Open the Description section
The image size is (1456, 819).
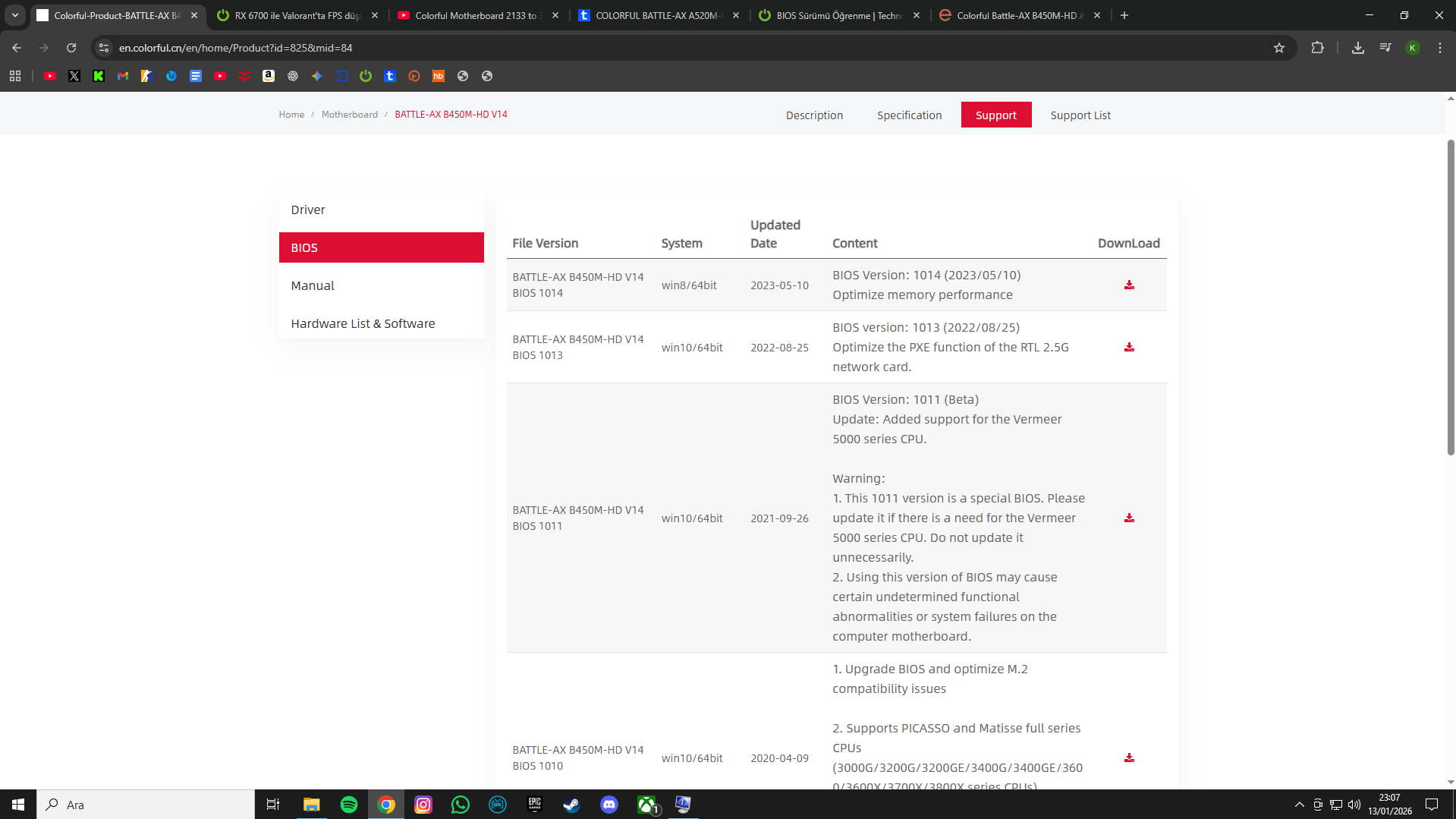click(814, 115)
